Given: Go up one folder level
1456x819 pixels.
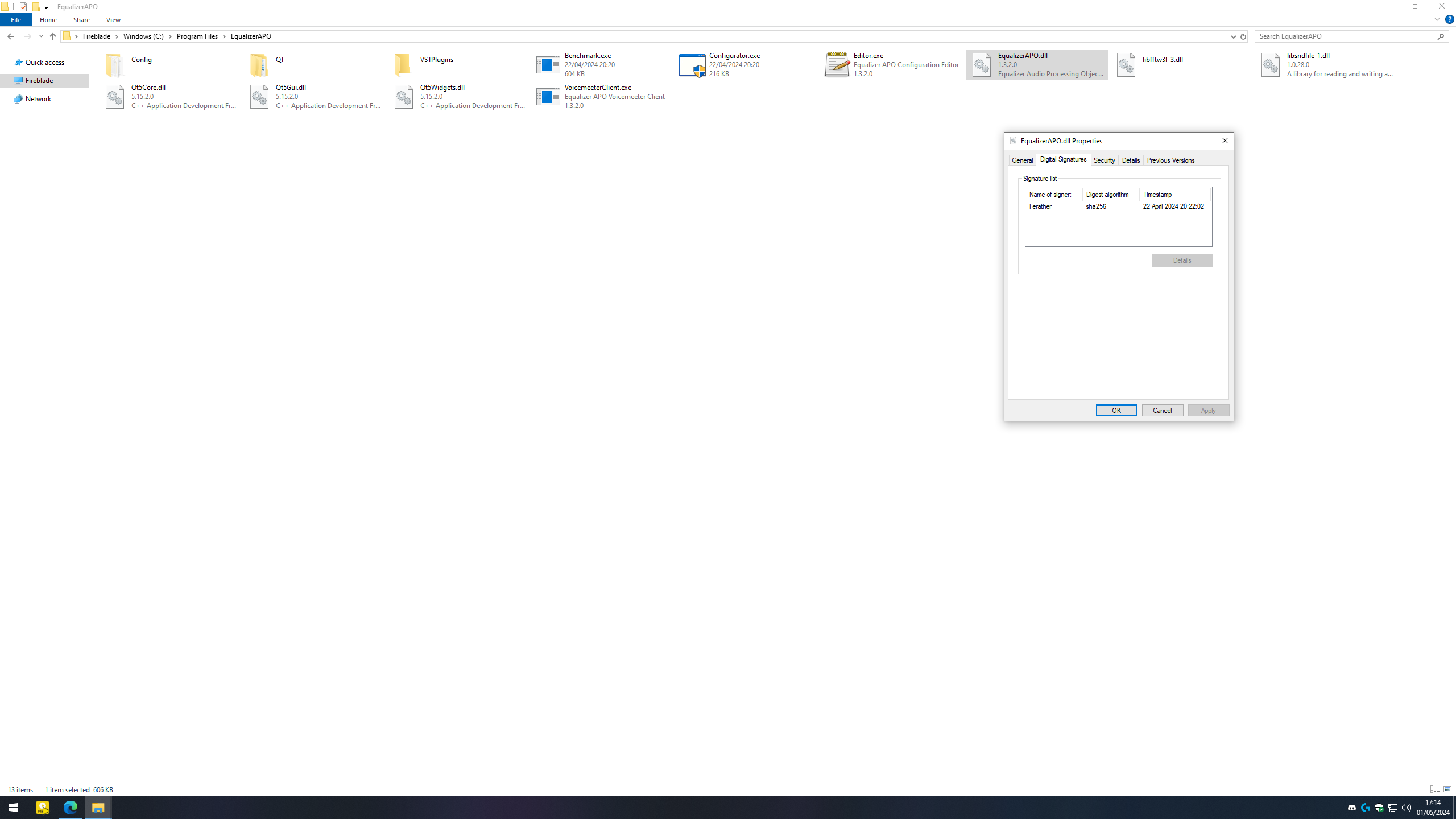Looking at the screenshot, I should [52, 36].
